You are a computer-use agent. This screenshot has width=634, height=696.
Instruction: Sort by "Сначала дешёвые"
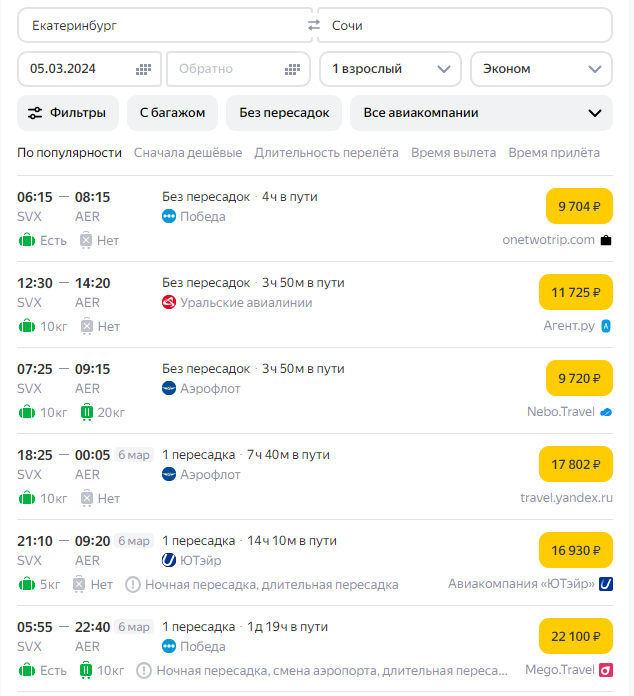tap(188, 153)
